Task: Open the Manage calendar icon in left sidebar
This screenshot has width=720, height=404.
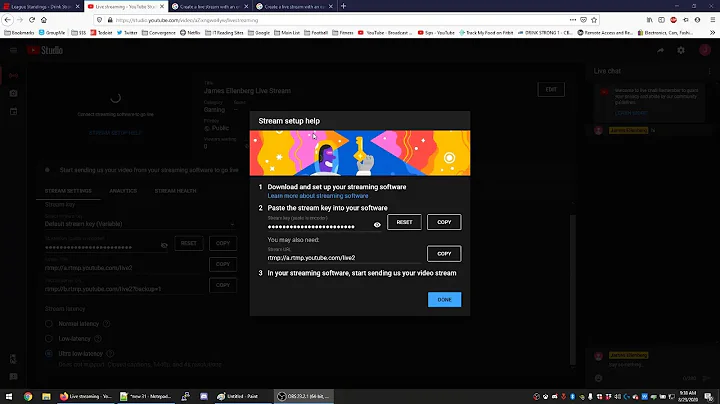Action: point(13,112)
